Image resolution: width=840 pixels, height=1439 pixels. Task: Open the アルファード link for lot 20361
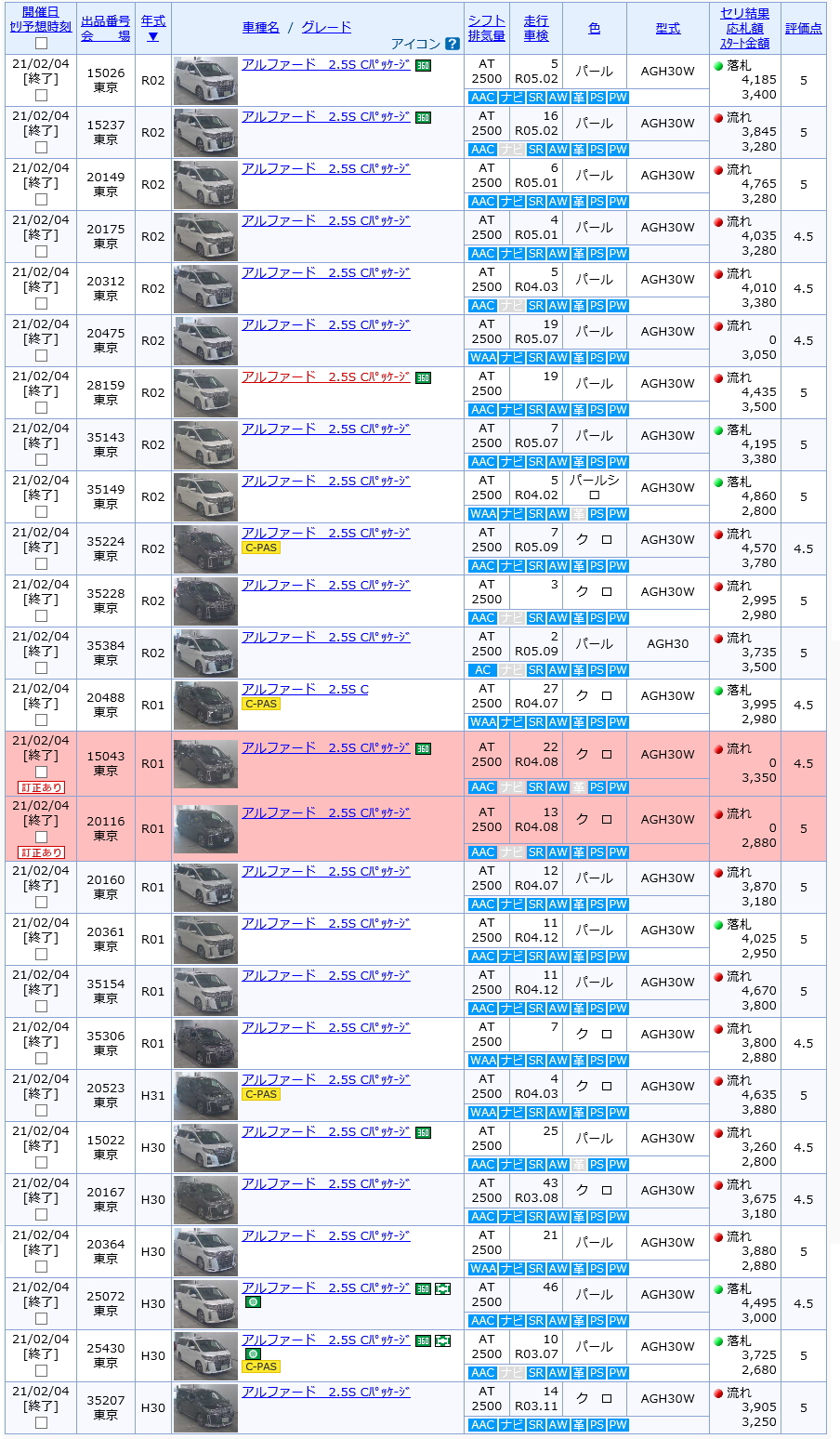(326, 924)
